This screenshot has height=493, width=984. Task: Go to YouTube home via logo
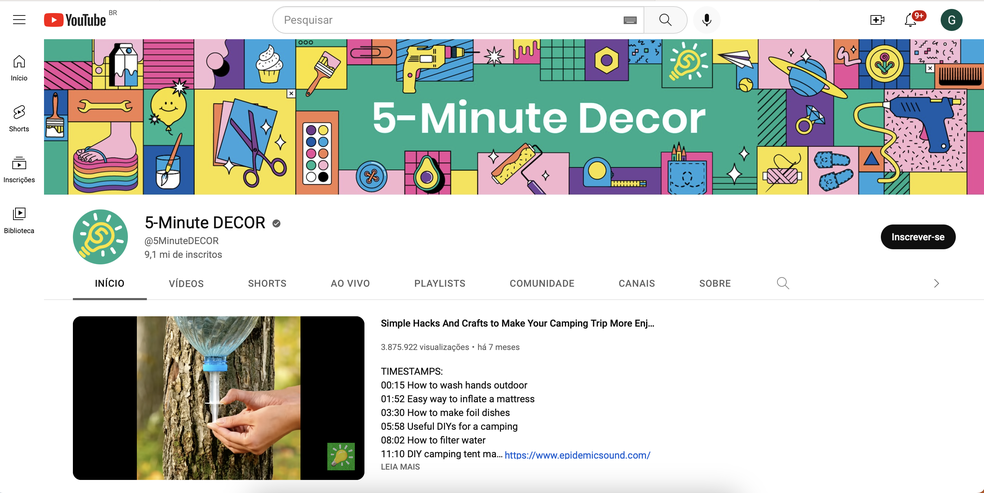pos(75,20)
